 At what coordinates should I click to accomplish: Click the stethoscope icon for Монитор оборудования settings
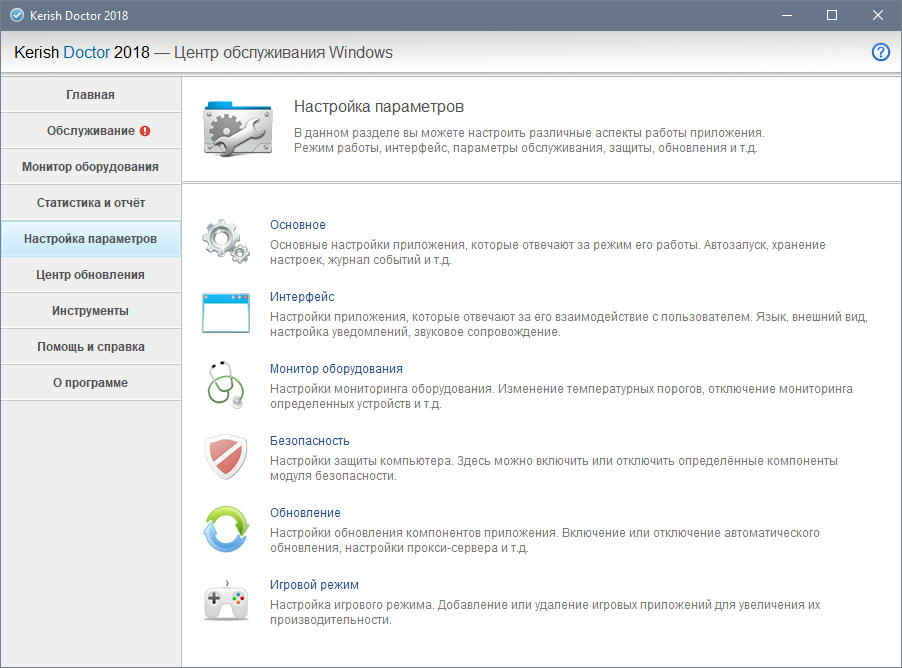[x=226, y=385]
